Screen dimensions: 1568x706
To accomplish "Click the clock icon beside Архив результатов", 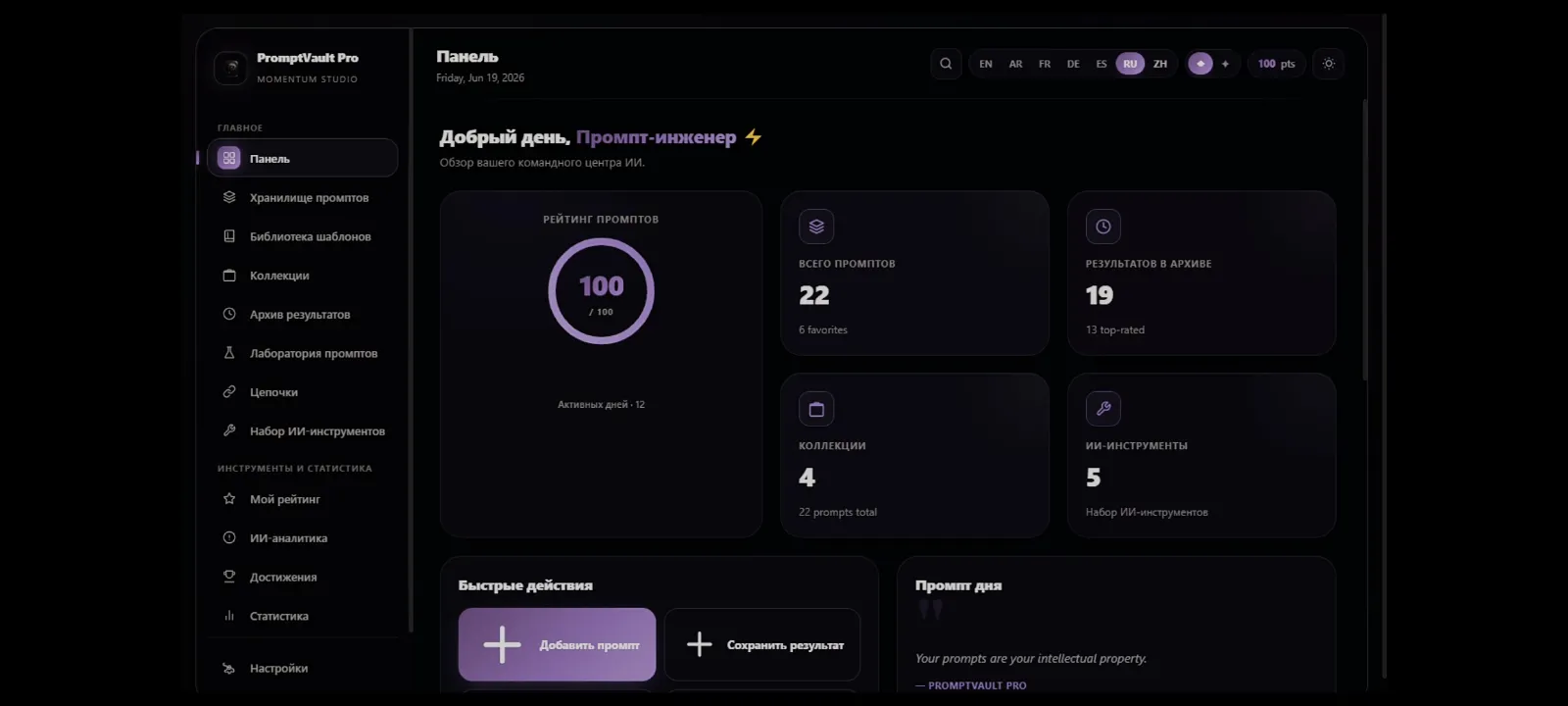I will 229,314.
